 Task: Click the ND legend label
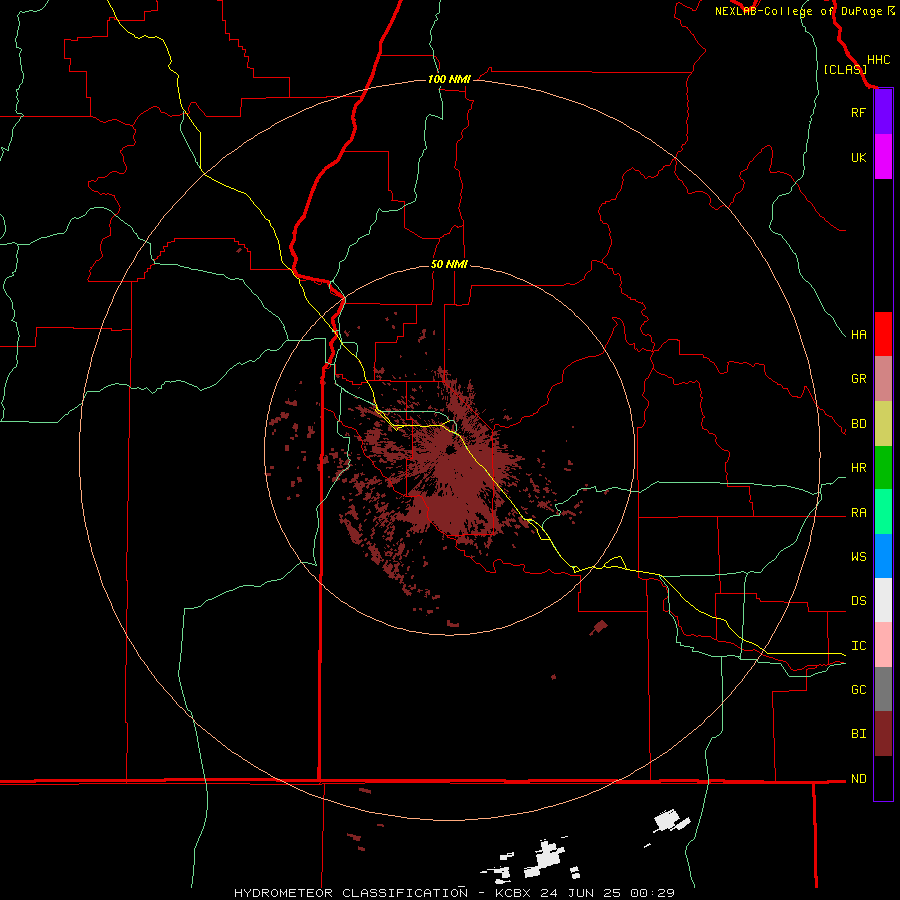858,779
